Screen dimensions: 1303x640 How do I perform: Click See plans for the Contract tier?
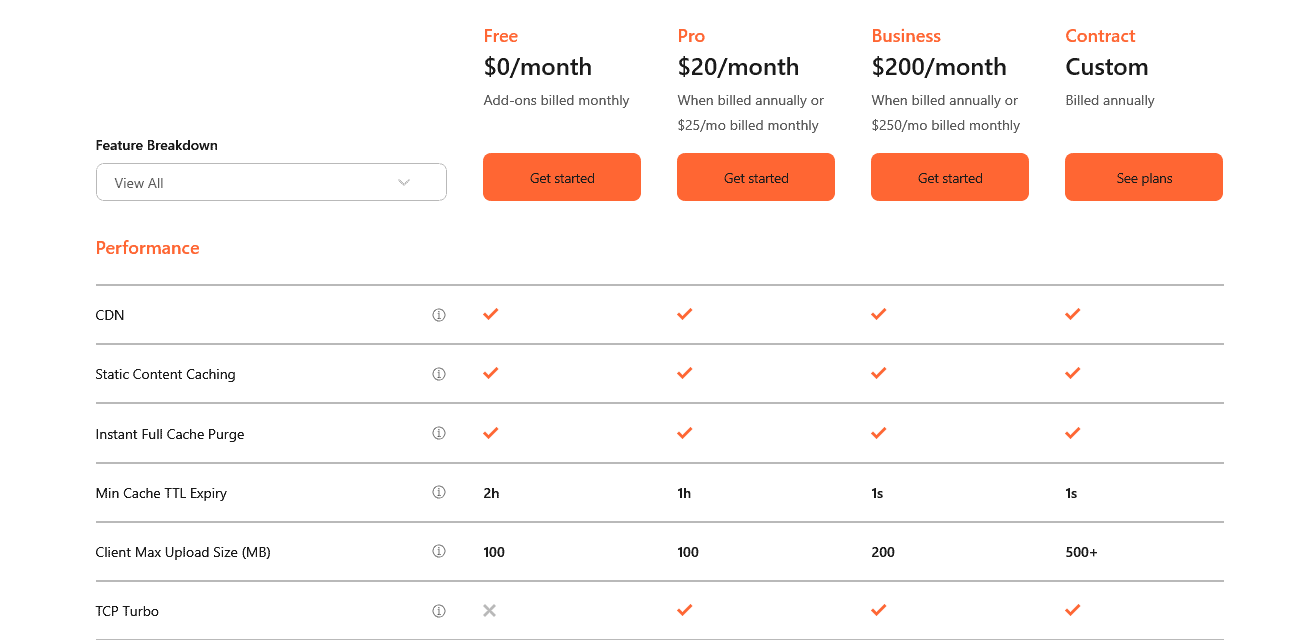point(1143,177)
